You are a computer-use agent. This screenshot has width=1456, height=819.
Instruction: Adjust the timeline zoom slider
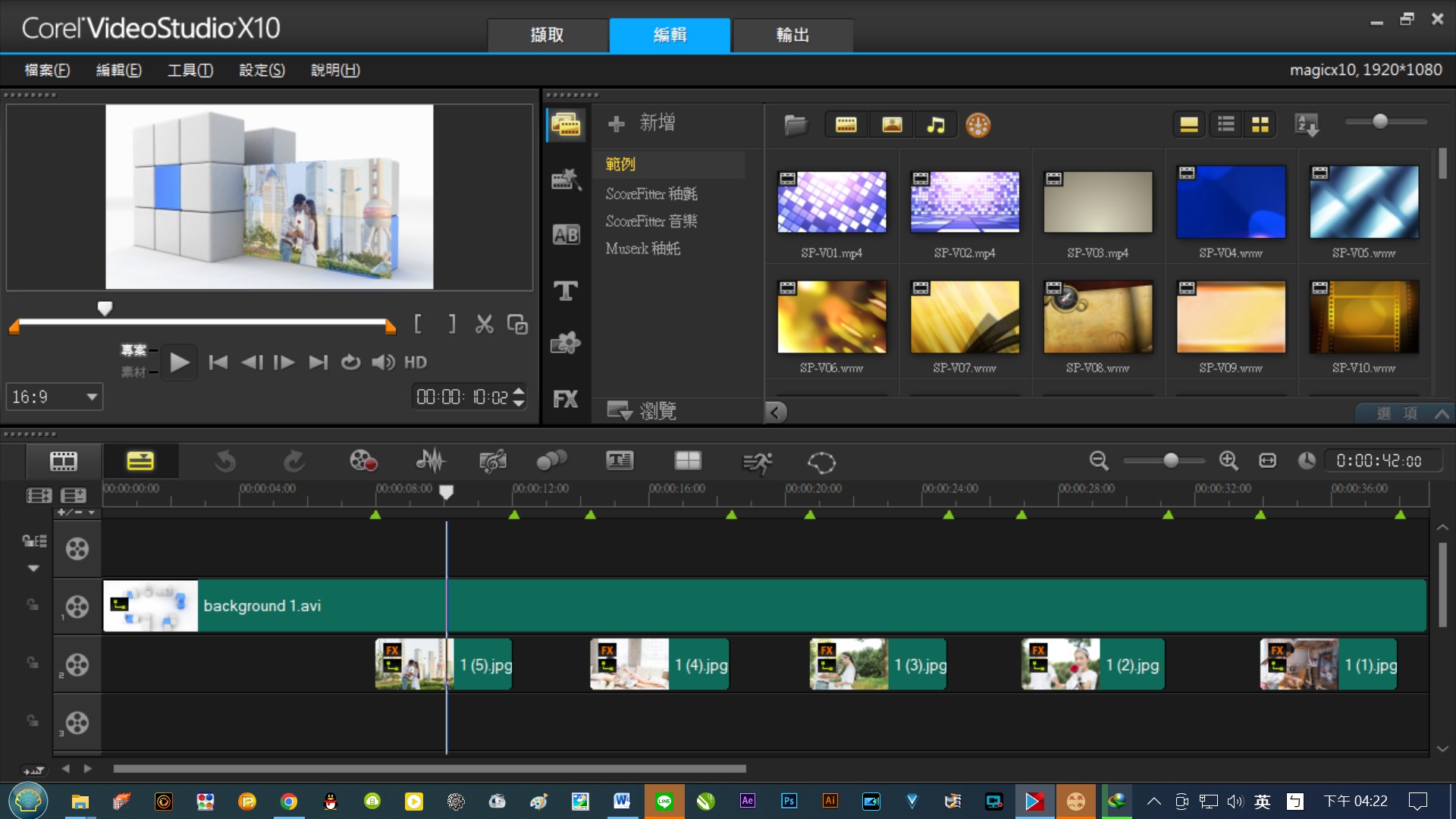pyautogui.click(x=1171, y=460)
